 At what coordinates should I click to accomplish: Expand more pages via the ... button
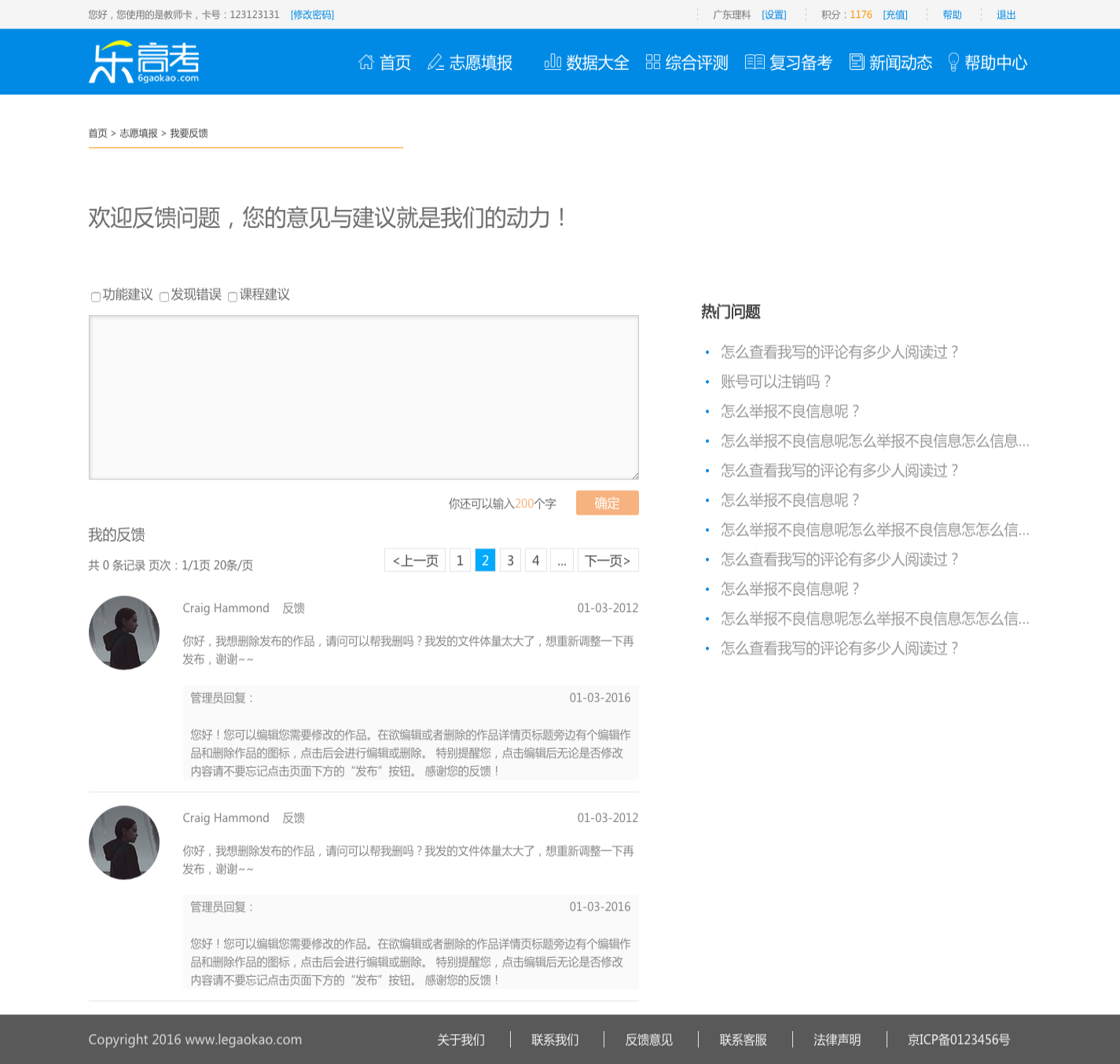click(x=562, y=560)
